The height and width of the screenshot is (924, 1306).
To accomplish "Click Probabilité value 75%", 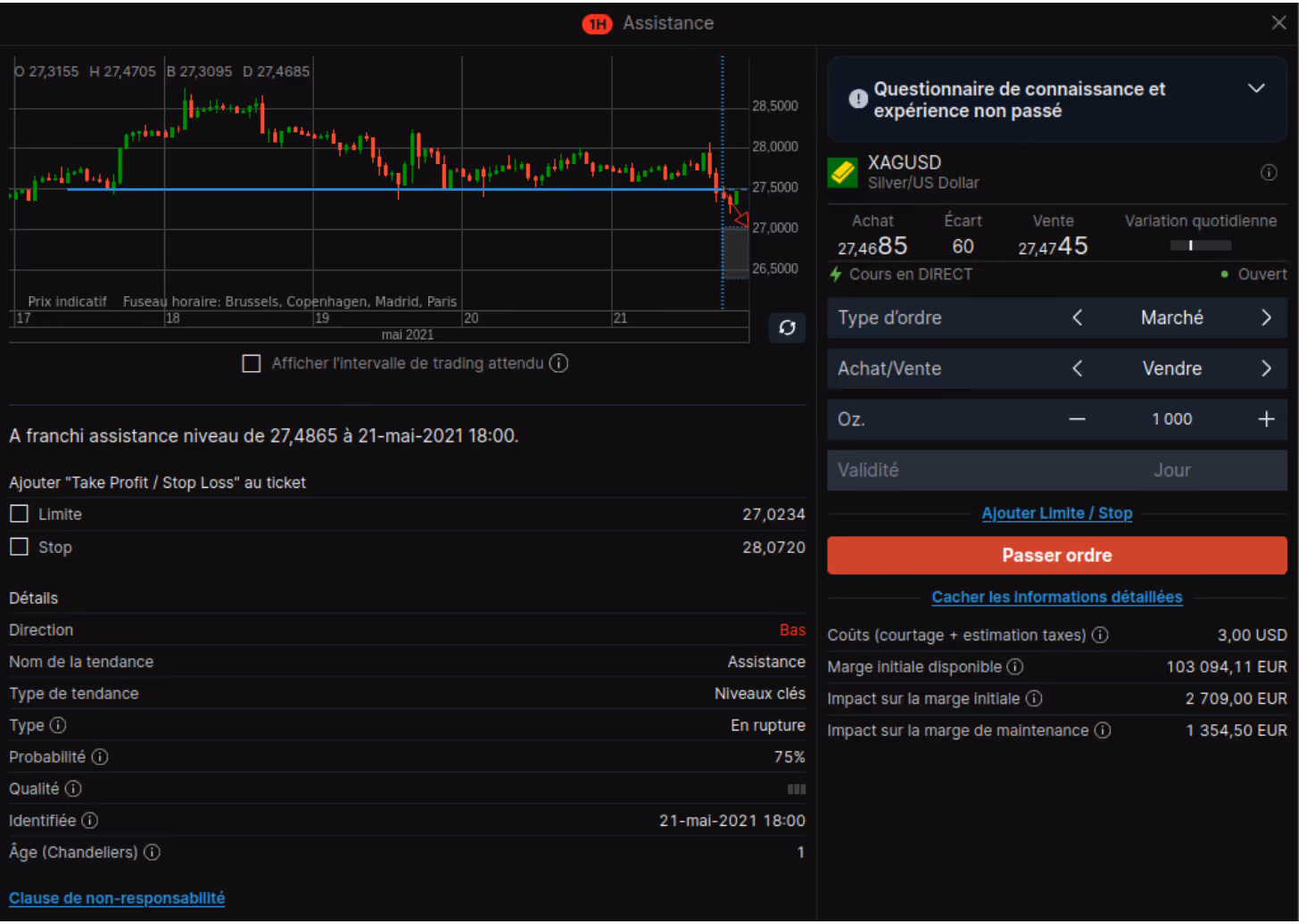I will 789,757.
